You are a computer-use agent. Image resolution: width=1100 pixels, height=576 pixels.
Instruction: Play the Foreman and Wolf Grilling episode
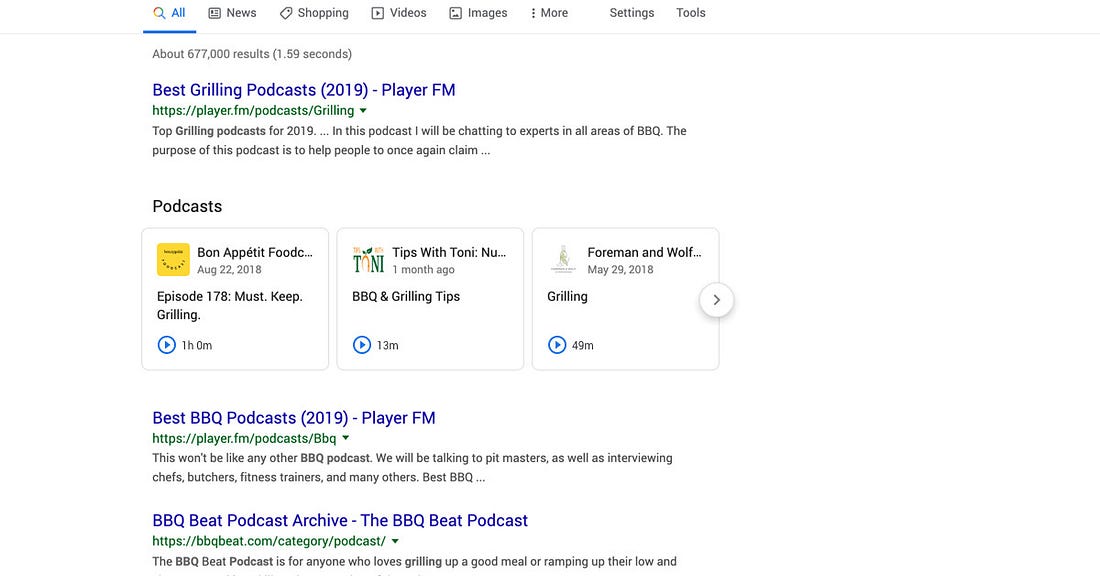point(556,345)
